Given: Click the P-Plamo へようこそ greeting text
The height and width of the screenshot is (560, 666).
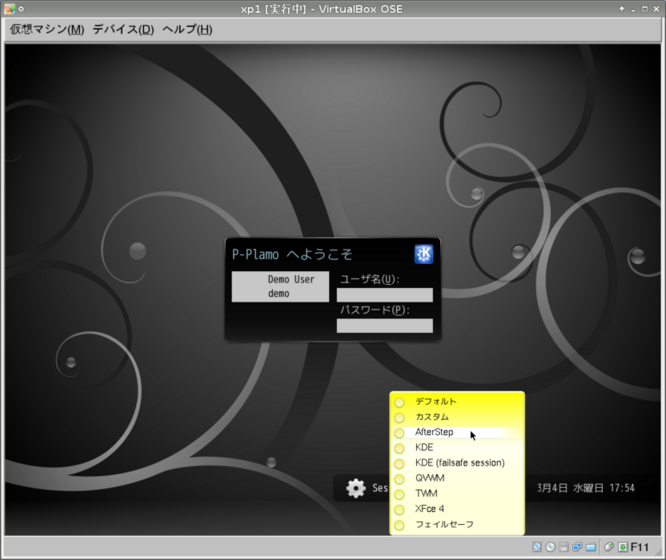Looking at the screenshot, I should 292,254.
